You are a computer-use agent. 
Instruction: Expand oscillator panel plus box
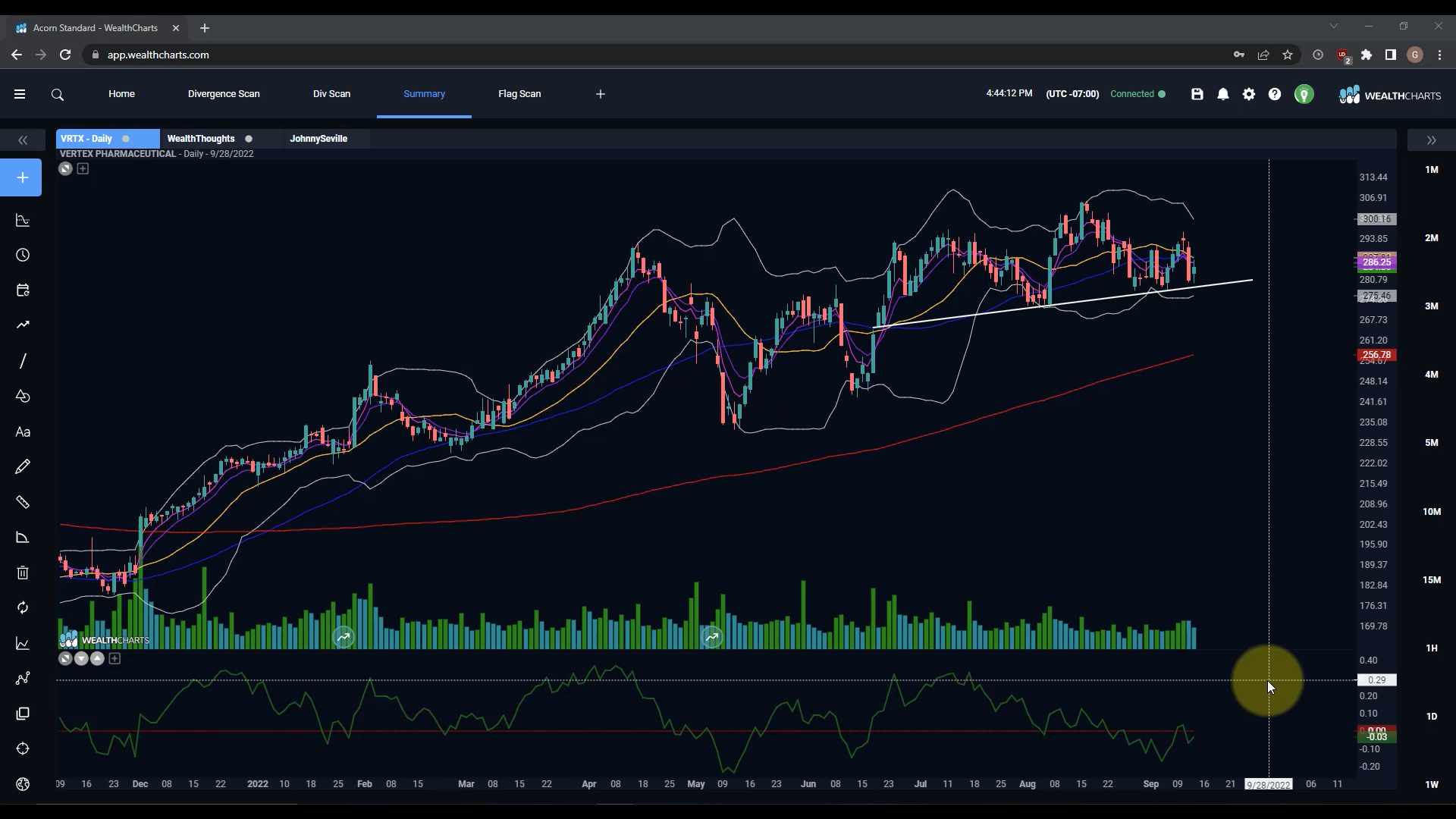[115, 658]
